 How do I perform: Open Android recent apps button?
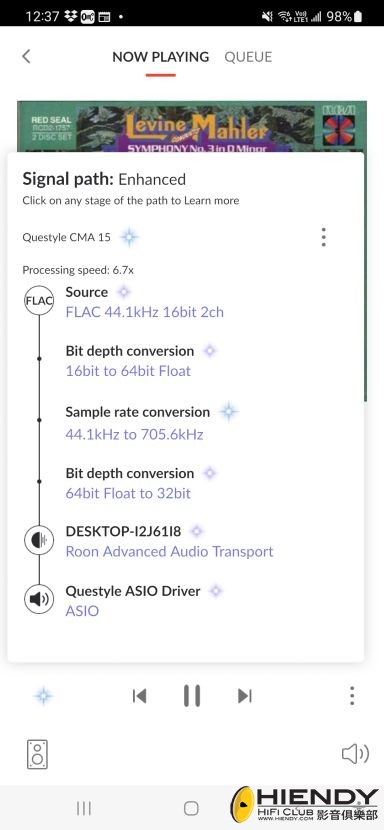click(84, 808)
